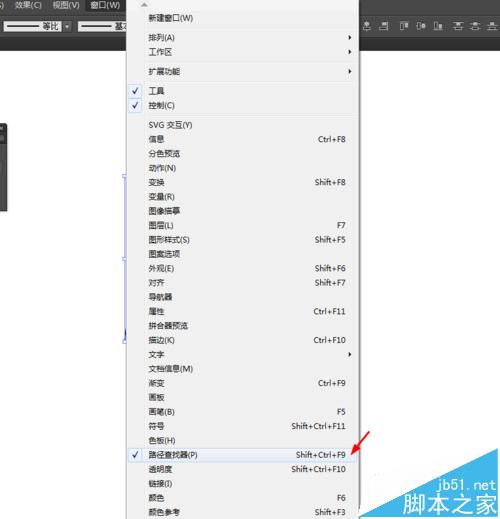Uncheck the 路径查找器(P) item
This screenshot has height=519, width=500.
[x=243, y=455]
